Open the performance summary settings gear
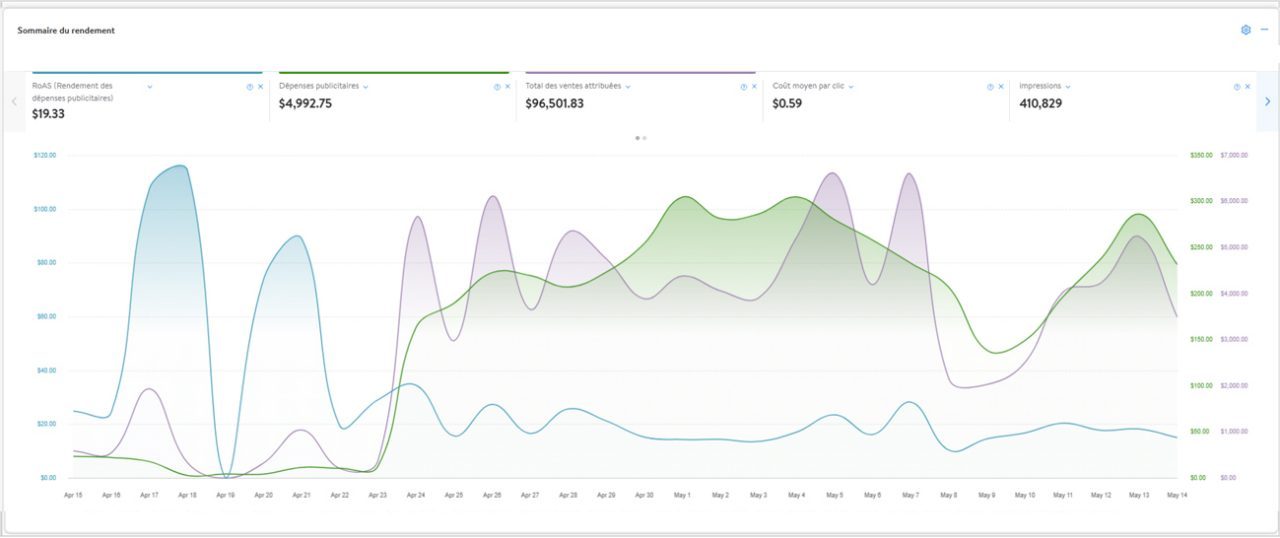Viewport: 1280px width, 538px height. click(1246, 30)
